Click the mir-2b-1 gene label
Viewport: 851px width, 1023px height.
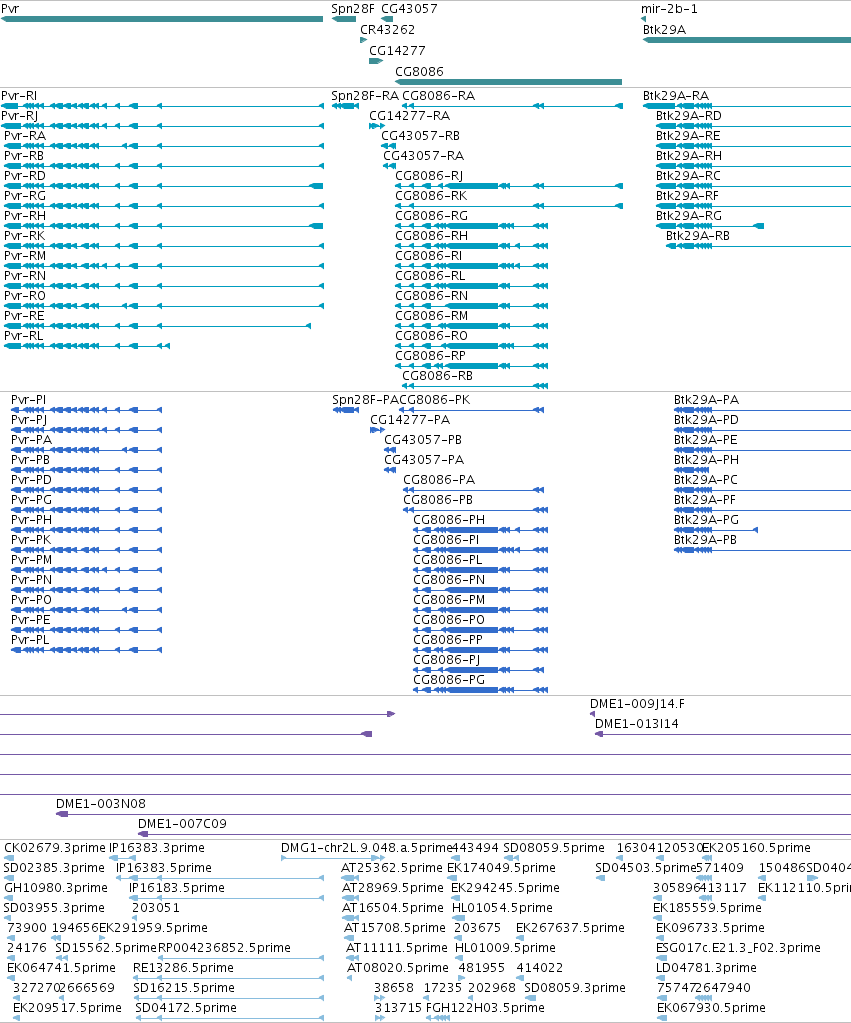pos(669,9)
